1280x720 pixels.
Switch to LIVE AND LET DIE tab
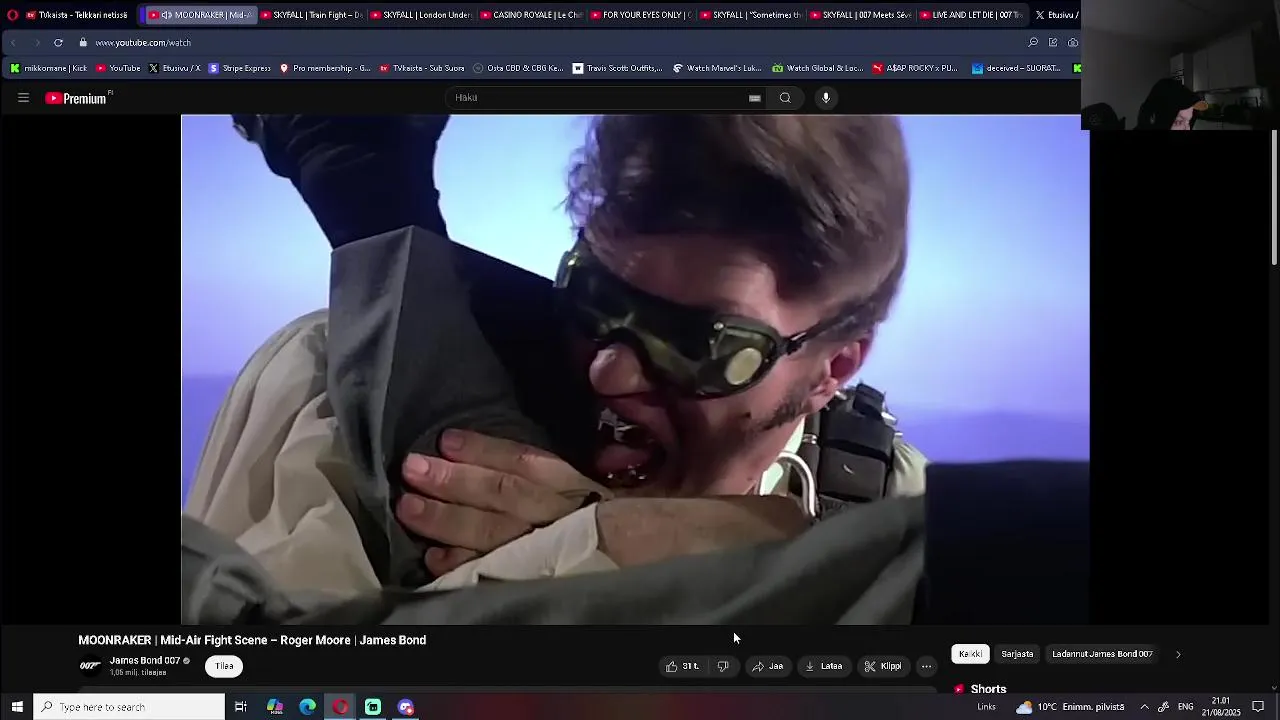(x=972, y=15)
